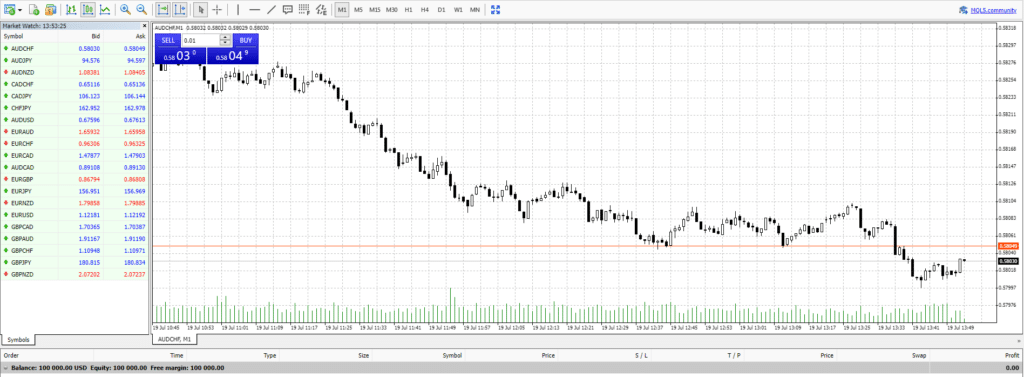Click the buy price 0.58 04 panel
The image size is (1024, 377).
(232, 56)
